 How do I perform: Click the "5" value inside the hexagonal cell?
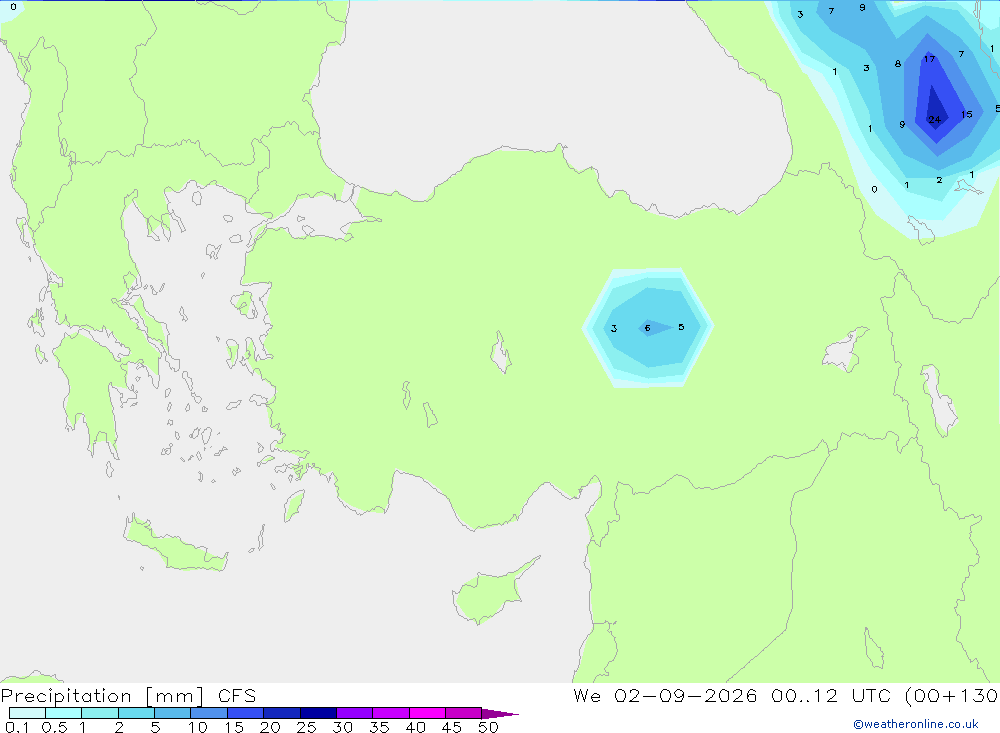click(681, 327)
